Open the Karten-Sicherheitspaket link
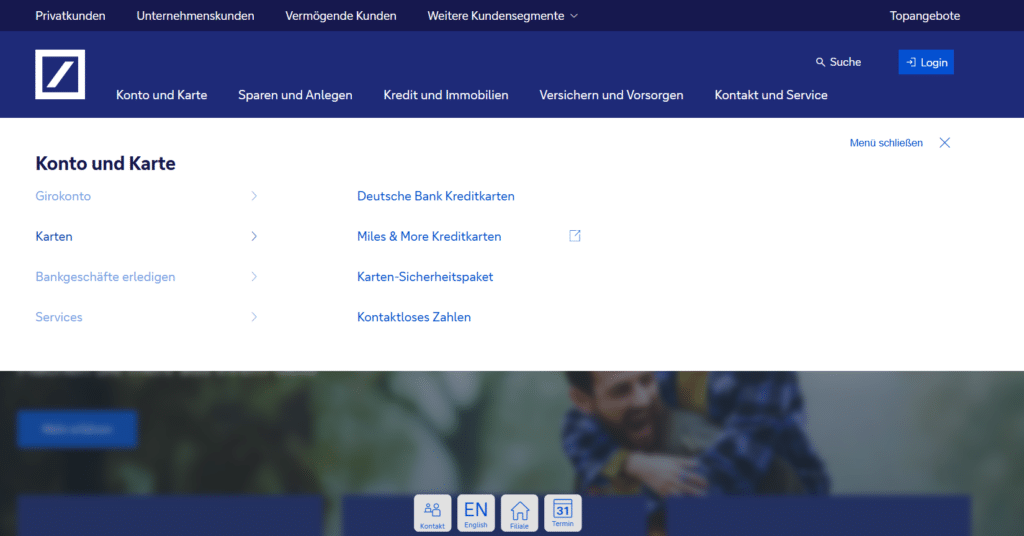Image resolution: width=1024 pixels, height=536 pixels. pos(425,277)
